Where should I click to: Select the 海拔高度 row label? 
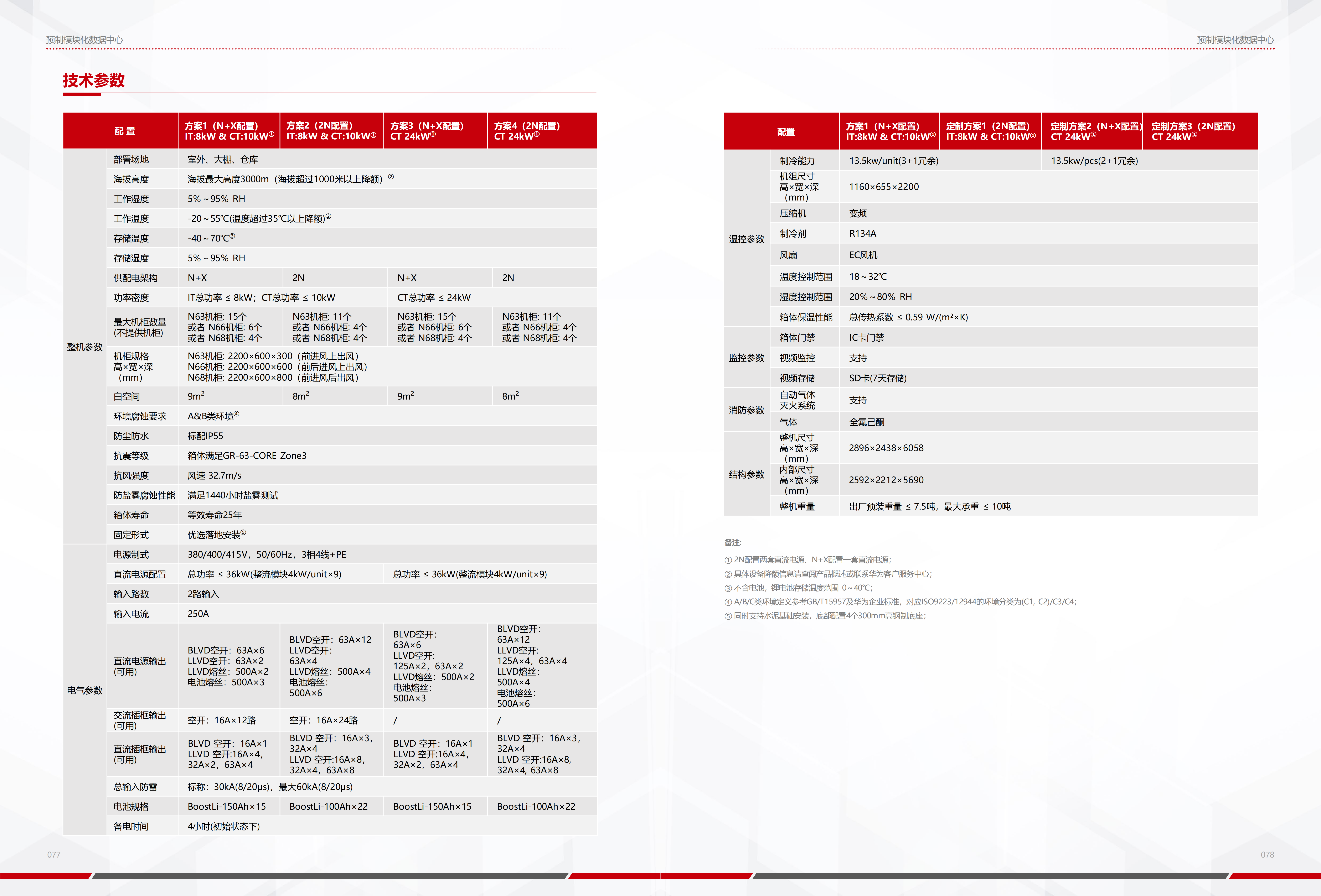click(x=131, y=179)
